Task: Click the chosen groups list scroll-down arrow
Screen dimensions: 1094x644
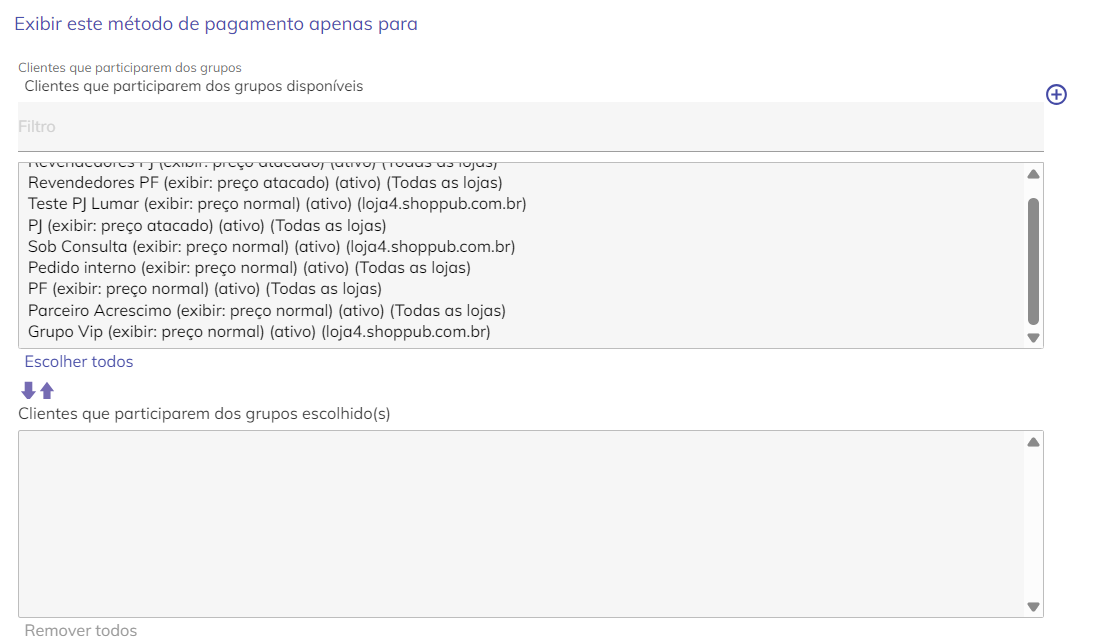Action: [1033, 606]
